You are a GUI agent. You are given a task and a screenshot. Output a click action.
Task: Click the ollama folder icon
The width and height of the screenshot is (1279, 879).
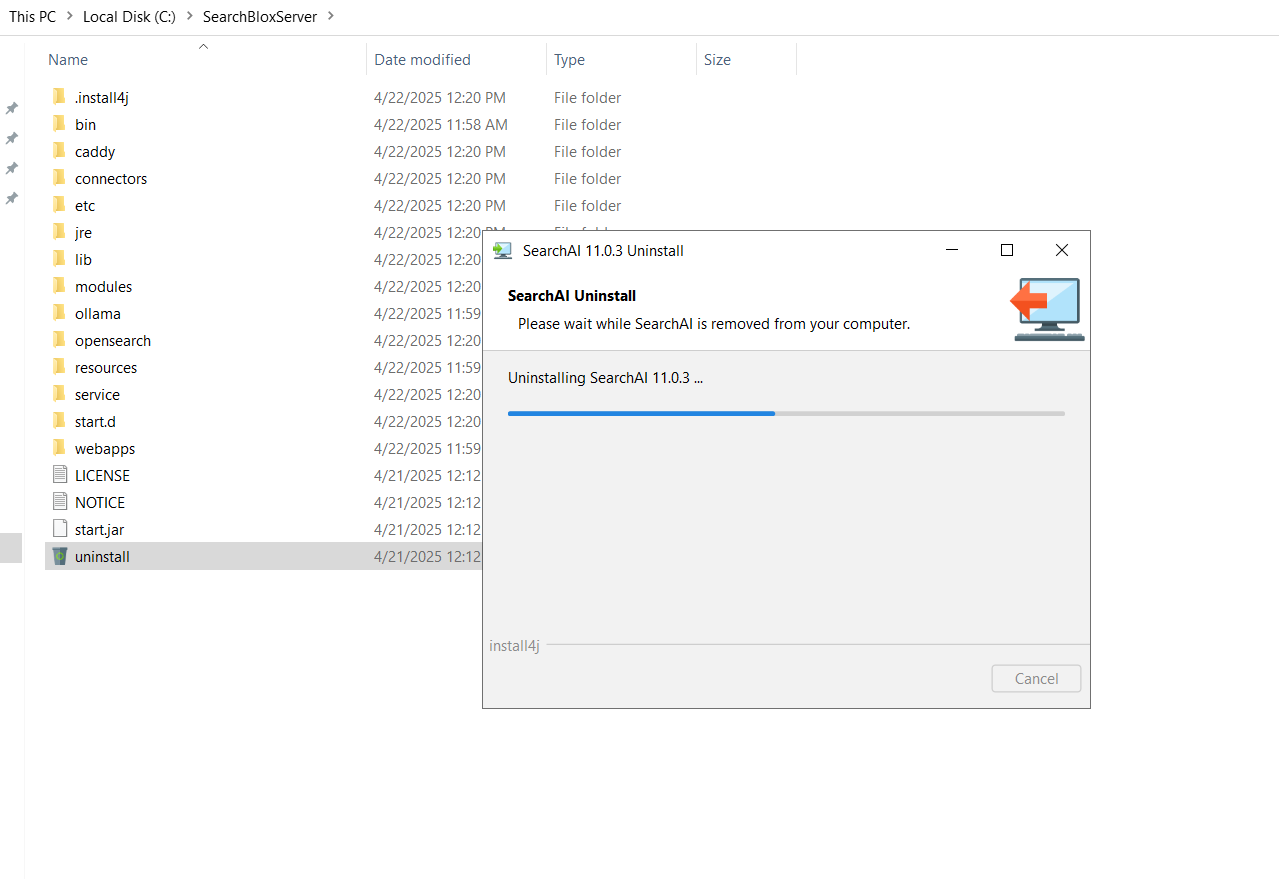click(x=59, y=313)
